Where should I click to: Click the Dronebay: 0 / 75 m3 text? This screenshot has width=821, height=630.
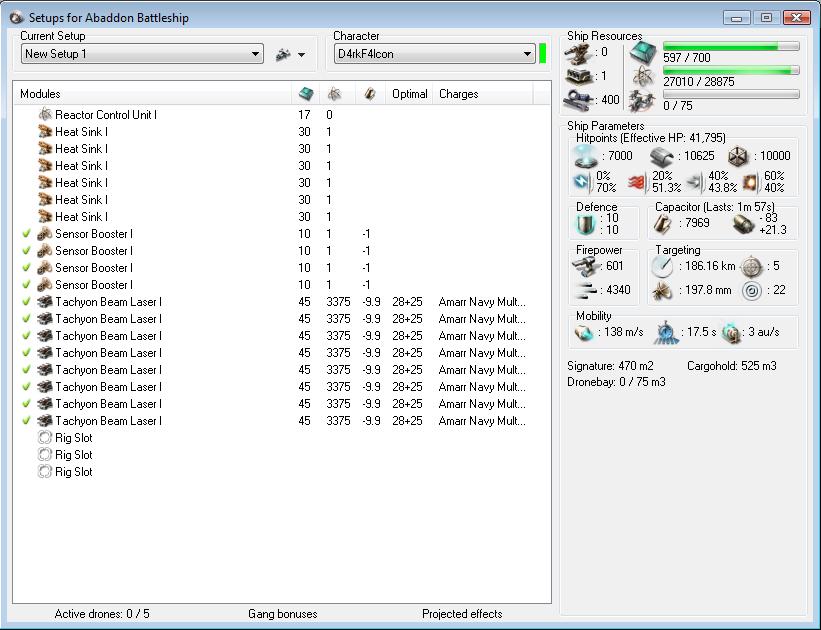[x=616, y=382]
